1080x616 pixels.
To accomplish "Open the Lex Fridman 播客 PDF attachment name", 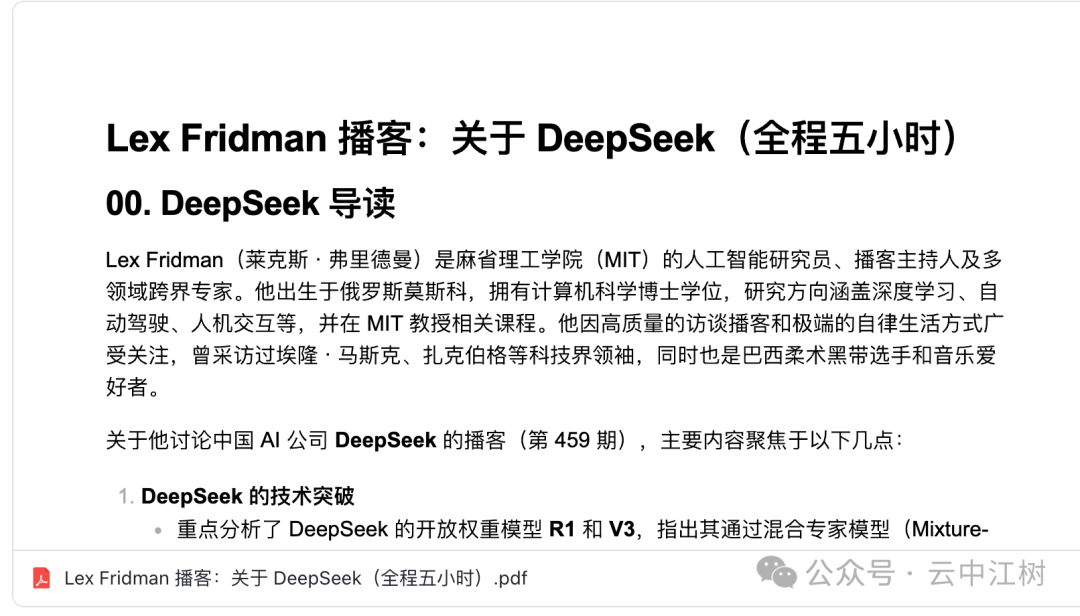I will tap(295, 578).
